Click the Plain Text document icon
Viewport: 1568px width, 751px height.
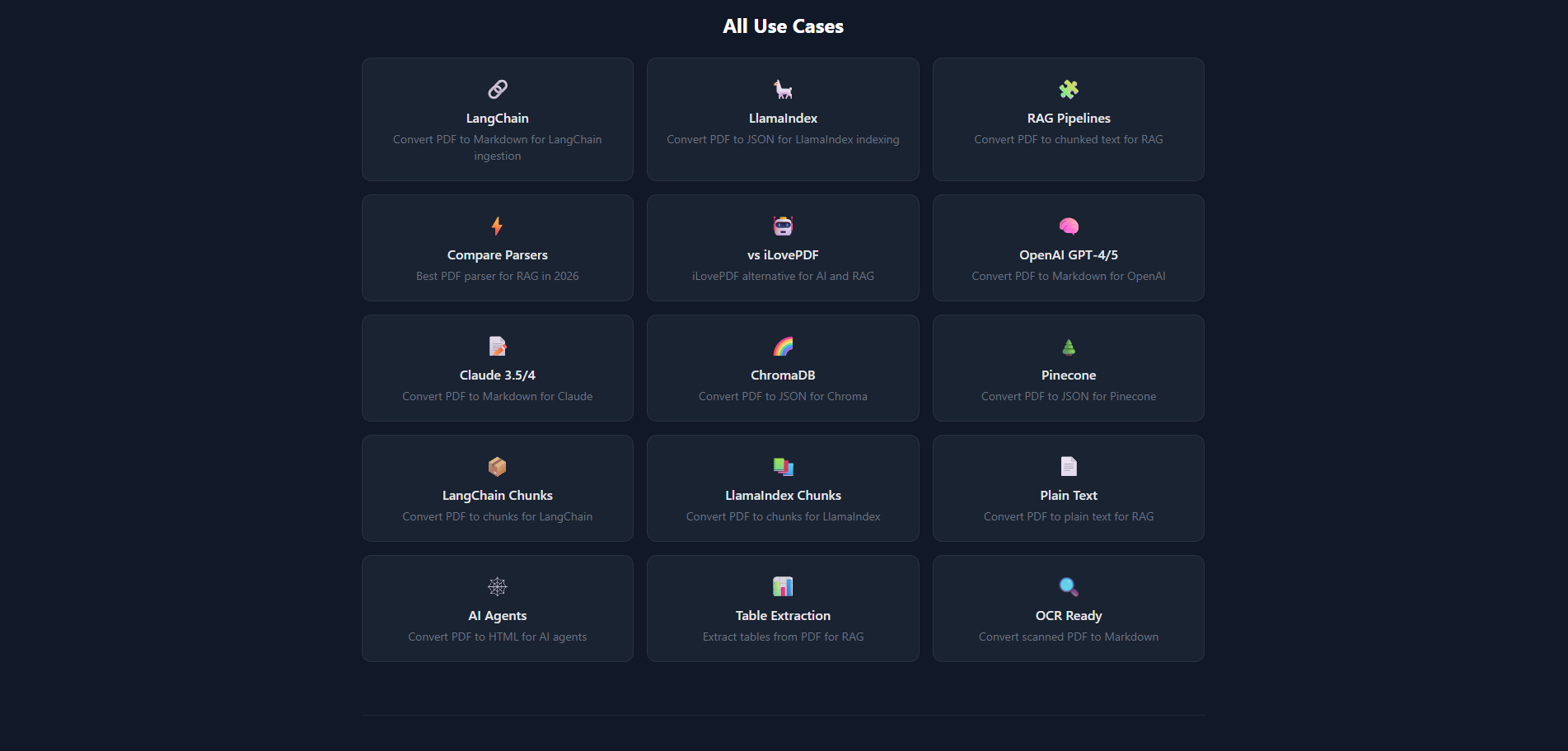click(1069, 466)
